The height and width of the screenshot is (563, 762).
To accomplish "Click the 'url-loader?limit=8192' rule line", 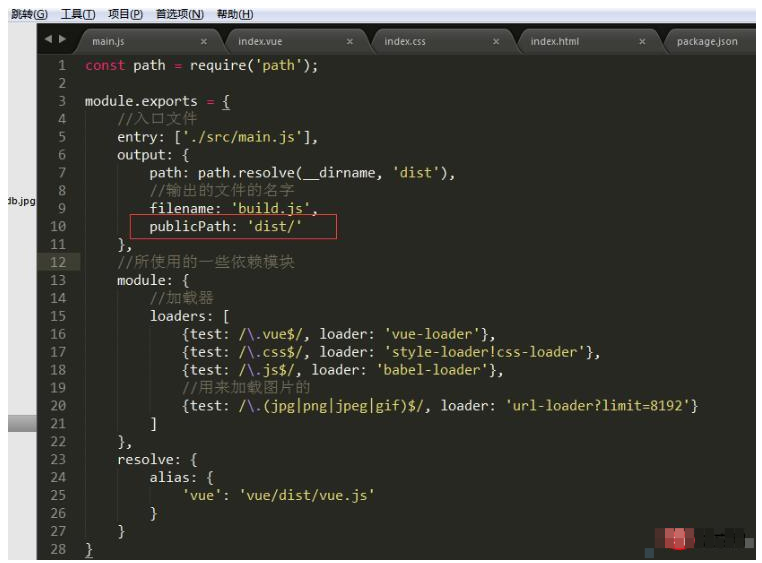I will tap(439, 406).
